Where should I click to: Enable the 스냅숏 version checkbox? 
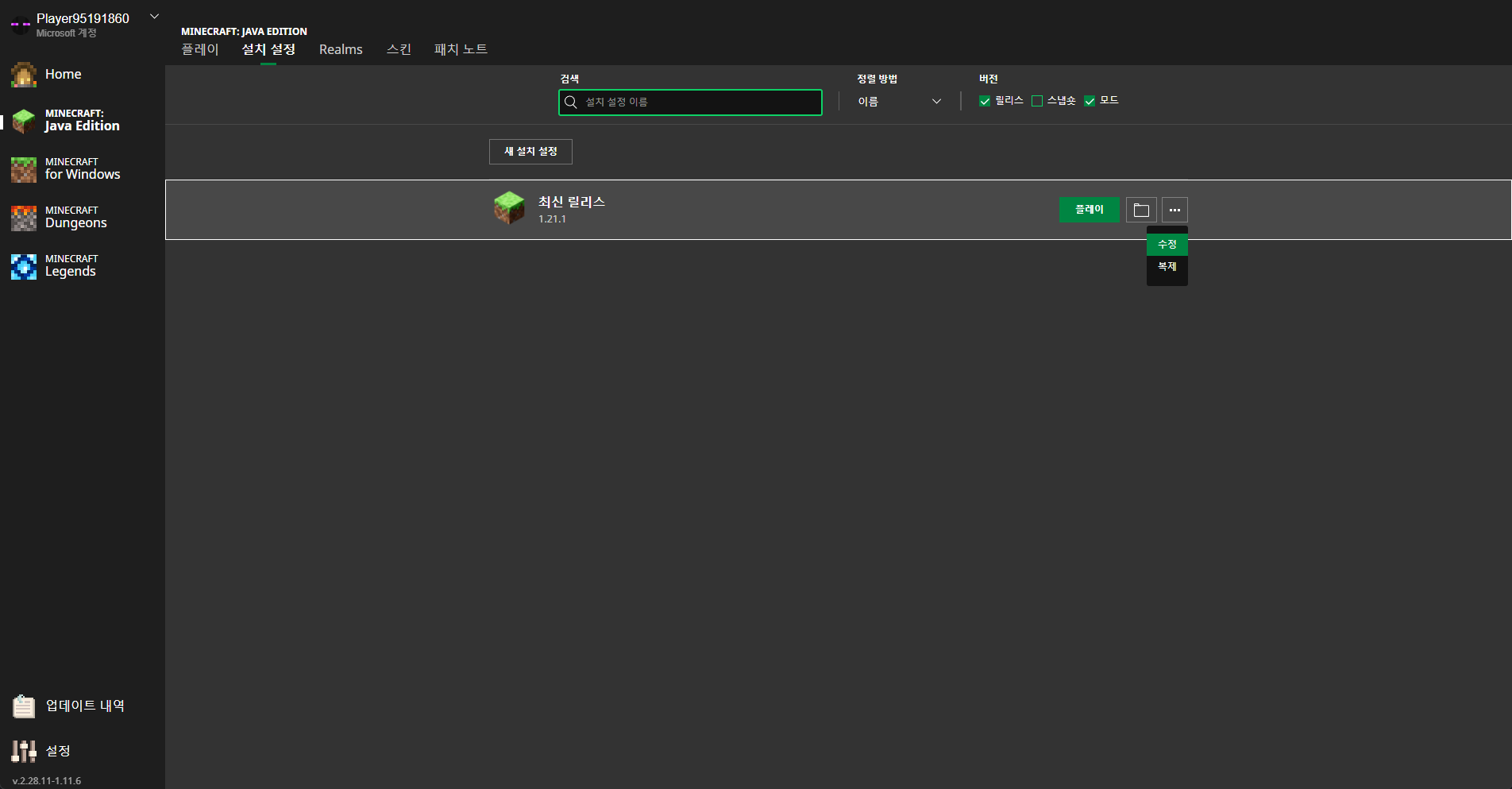pyautogui.click(x=1037, y=101)
